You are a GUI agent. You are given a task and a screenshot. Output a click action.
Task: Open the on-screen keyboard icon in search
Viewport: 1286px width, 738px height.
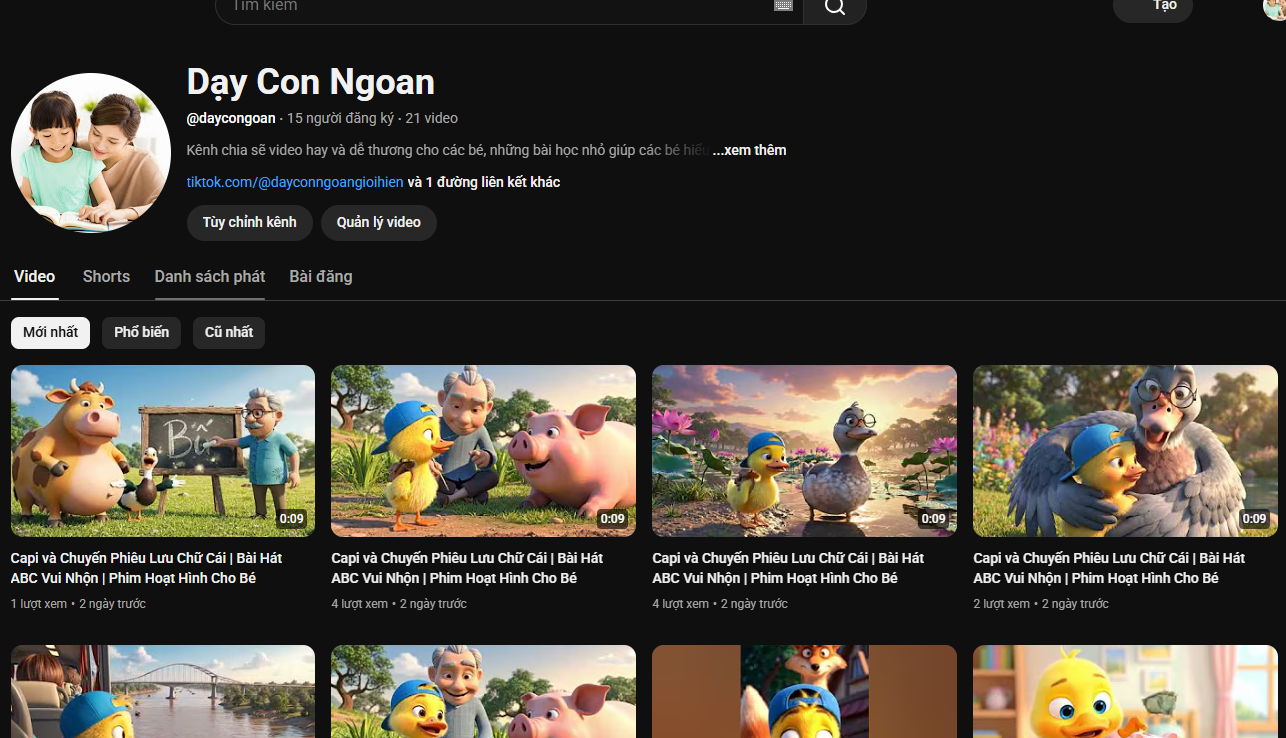[x=783, y=6]
